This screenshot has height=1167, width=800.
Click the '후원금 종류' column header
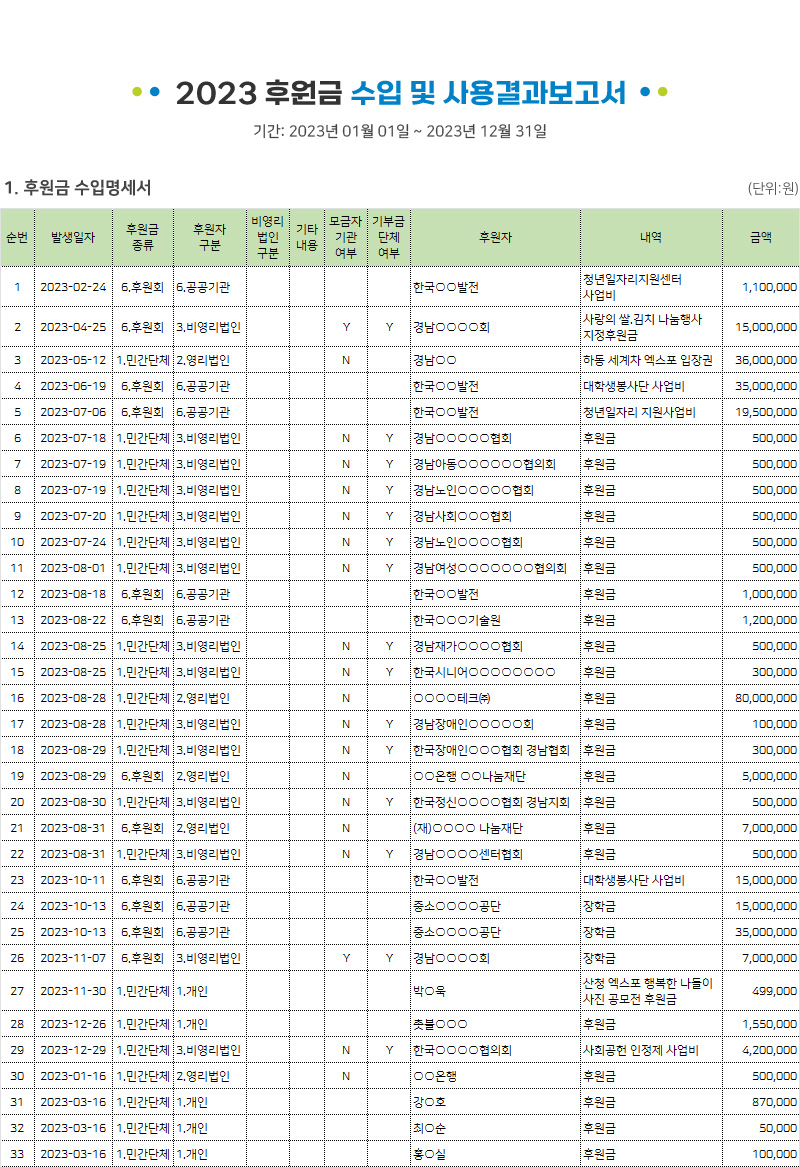click(x=143, y=237)
